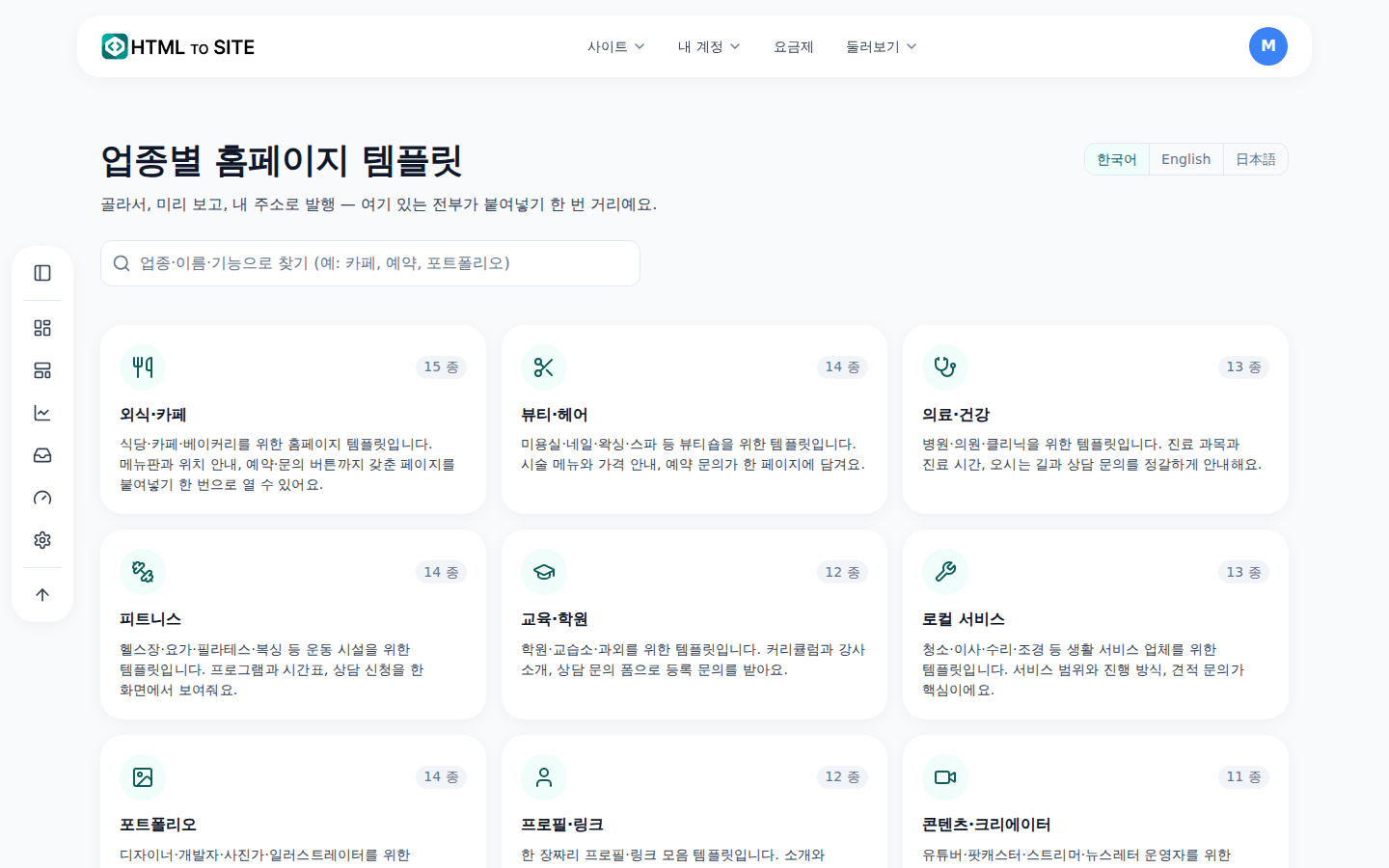Open the 외식·카페 category title
The height and width of the screenshot is (868, 1389).
153,415
